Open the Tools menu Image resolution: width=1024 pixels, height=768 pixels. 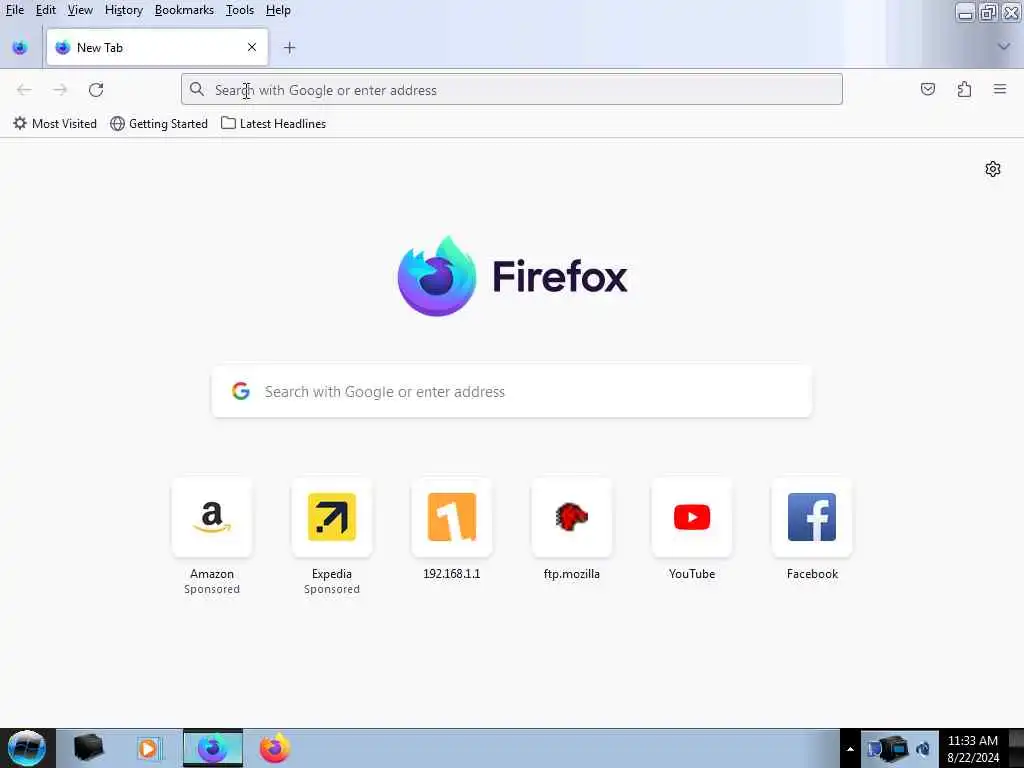(240, 10)
